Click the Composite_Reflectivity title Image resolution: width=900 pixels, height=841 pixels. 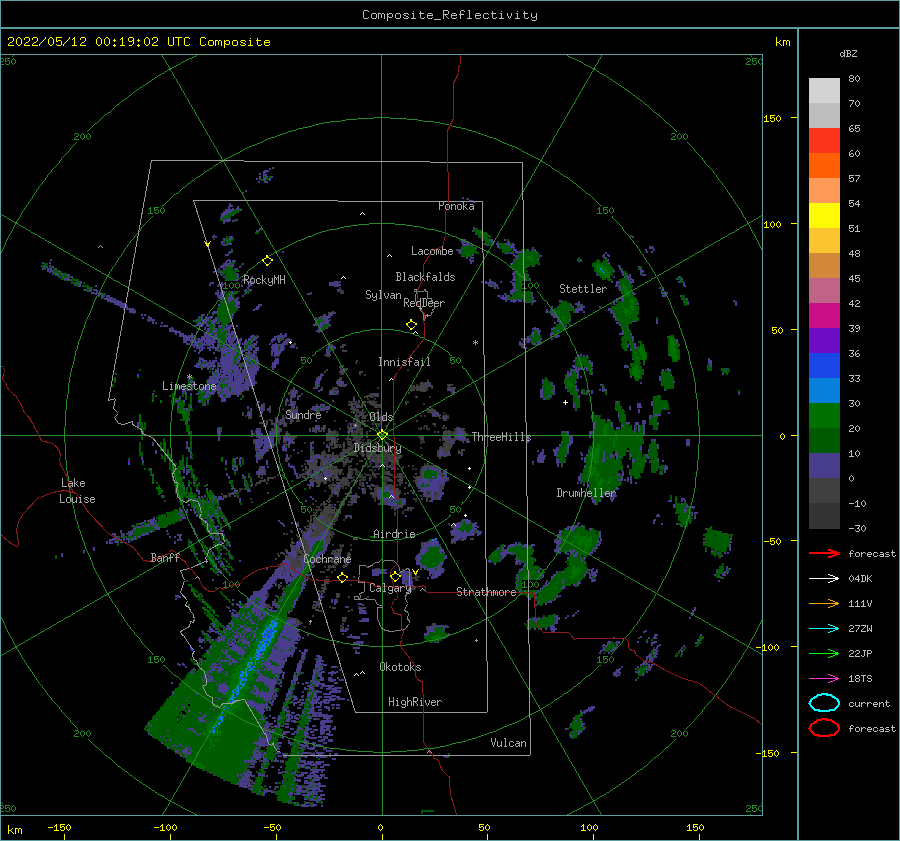point(450,15)
